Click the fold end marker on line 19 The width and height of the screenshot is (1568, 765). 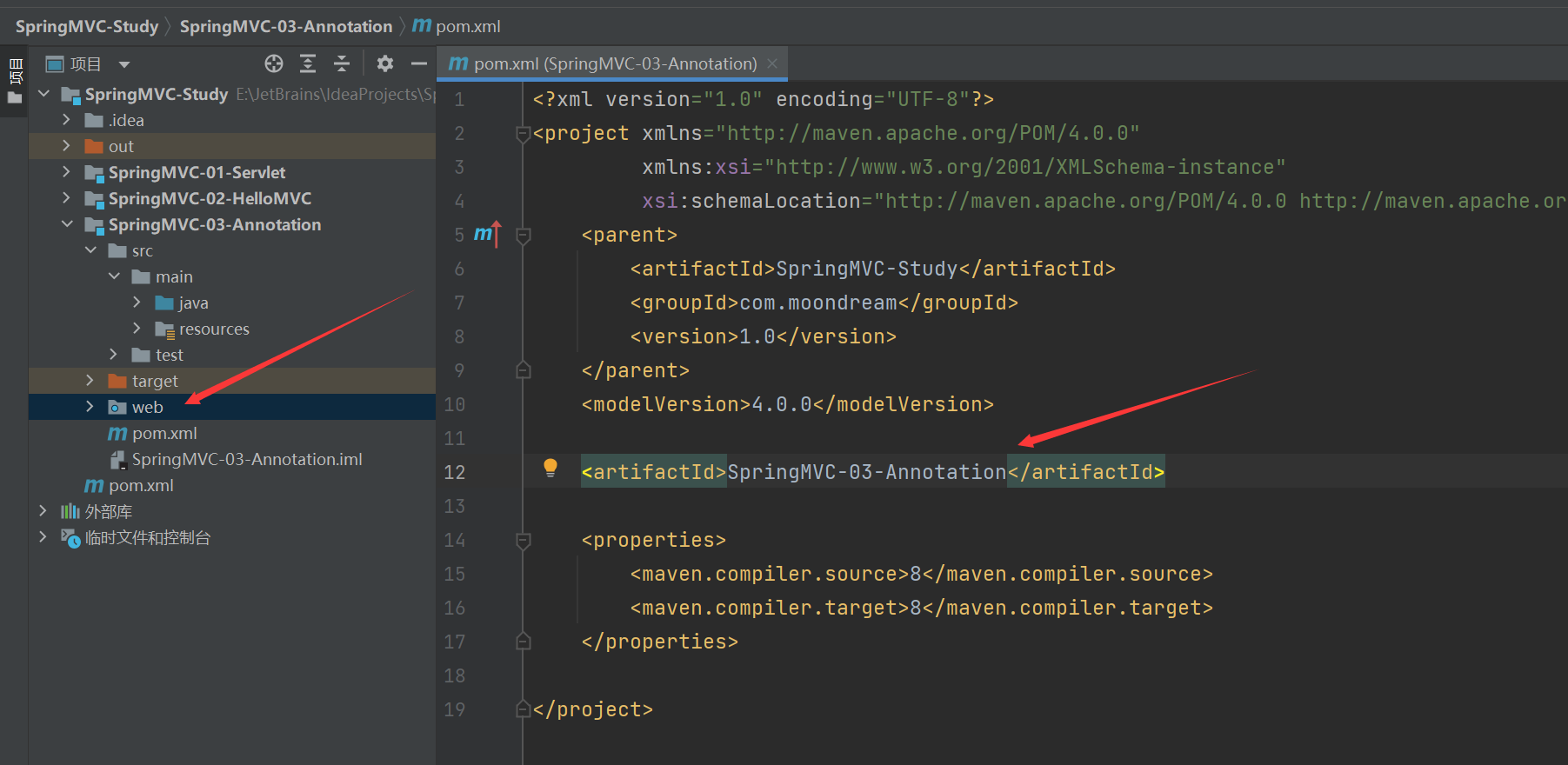(x=524, y=709)
